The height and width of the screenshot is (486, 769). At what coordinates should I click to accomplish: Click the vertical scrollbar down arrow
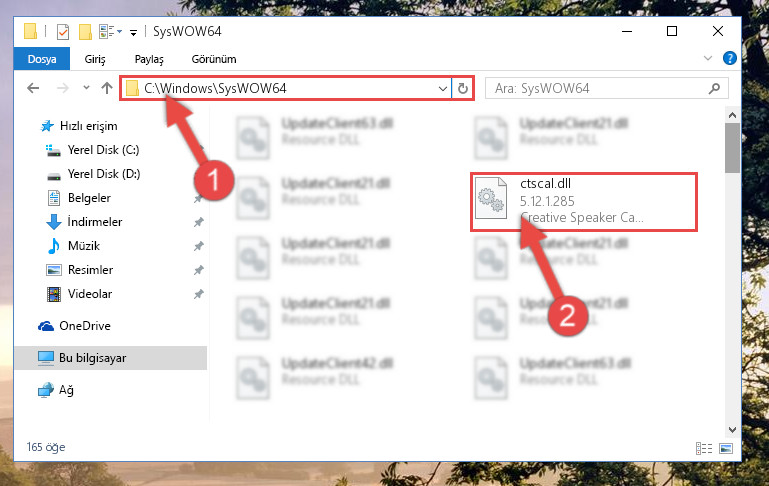(732, 430)
